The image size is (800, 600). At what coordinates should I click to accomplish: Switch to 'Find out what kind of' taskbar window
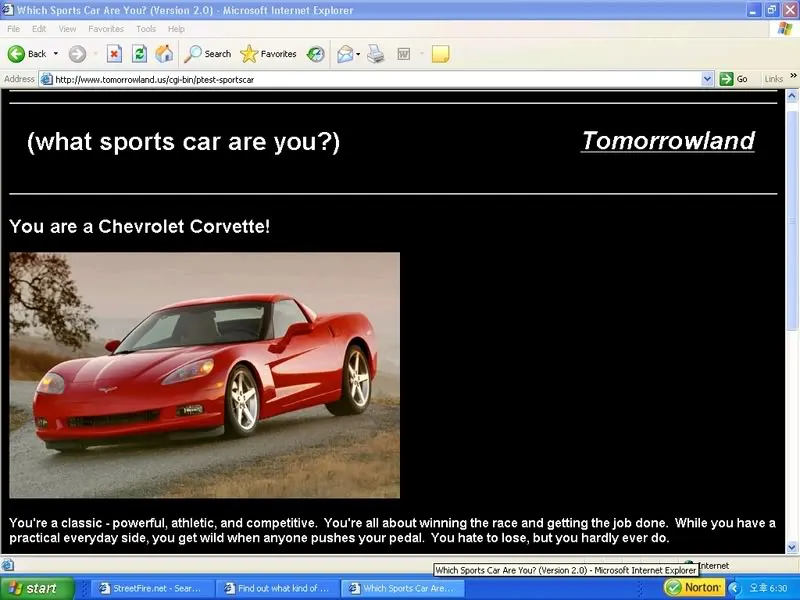coord(277,588)
